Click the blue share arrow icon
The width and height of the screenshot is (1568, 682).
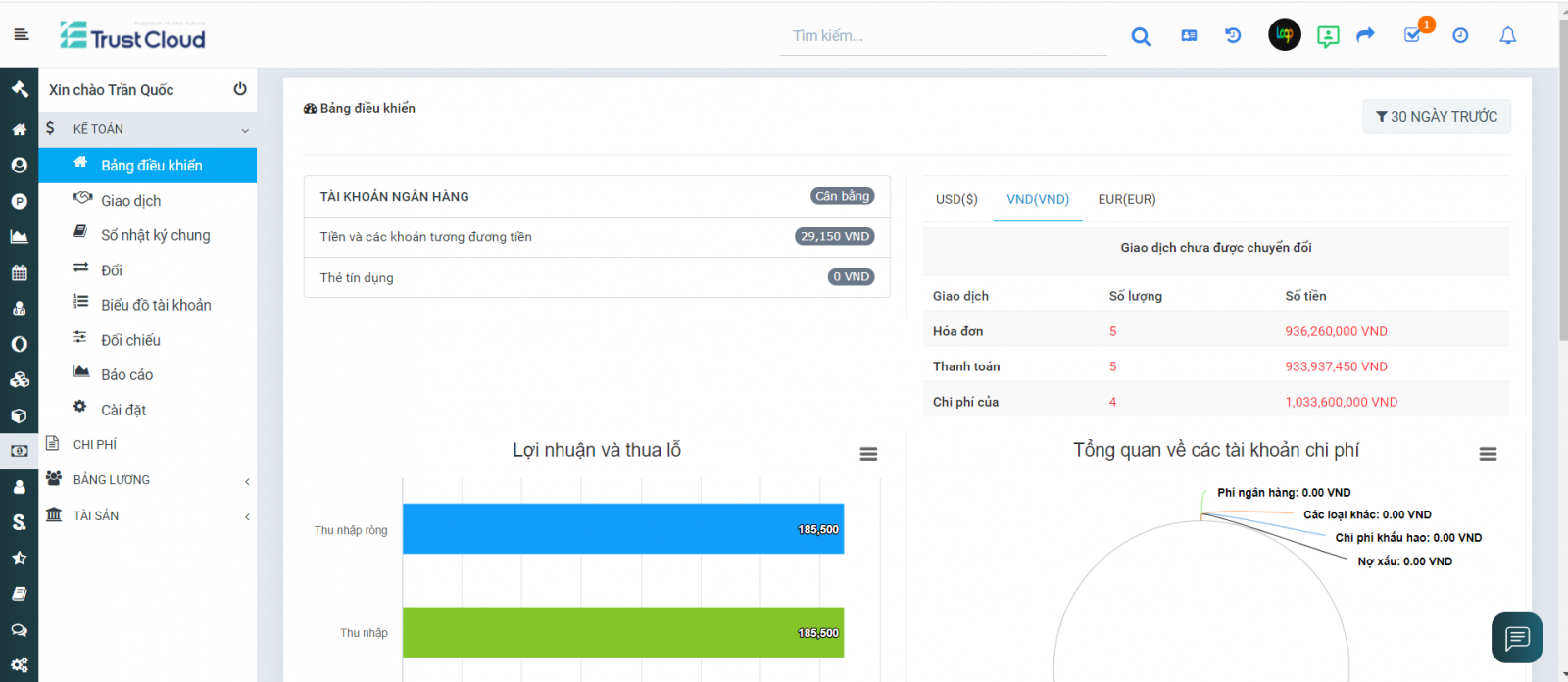(x=1365, y=35)
